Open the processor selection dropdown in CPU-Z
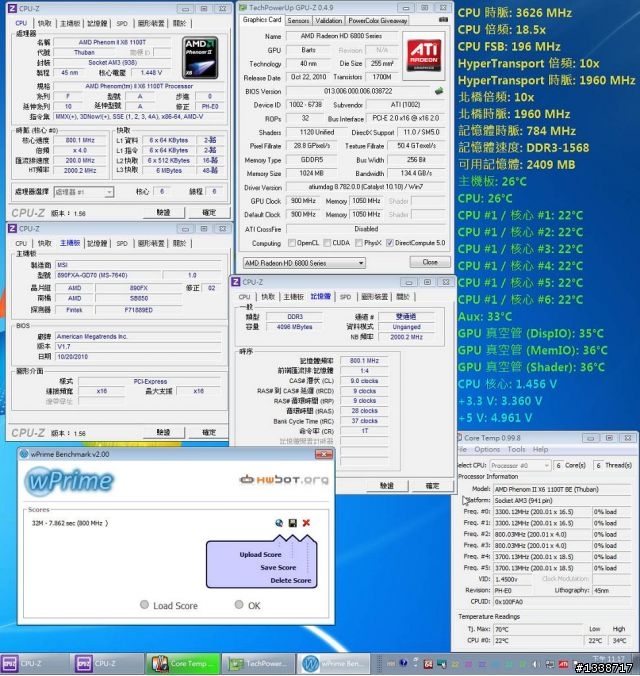 (83, 192)
